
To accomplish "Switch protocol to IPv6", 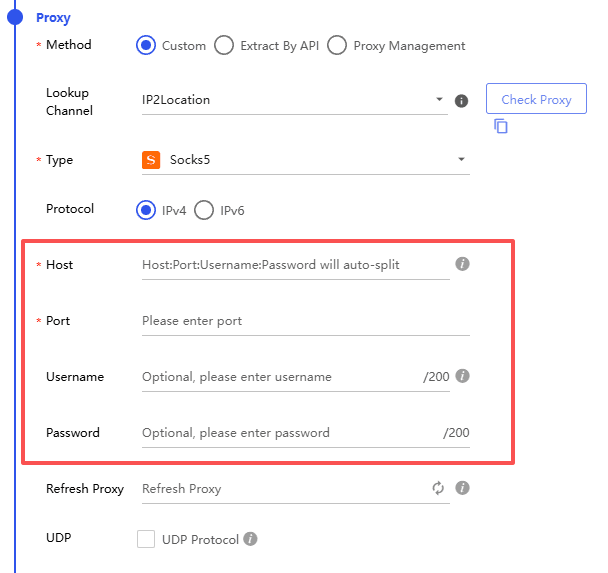I will [204, 210].
